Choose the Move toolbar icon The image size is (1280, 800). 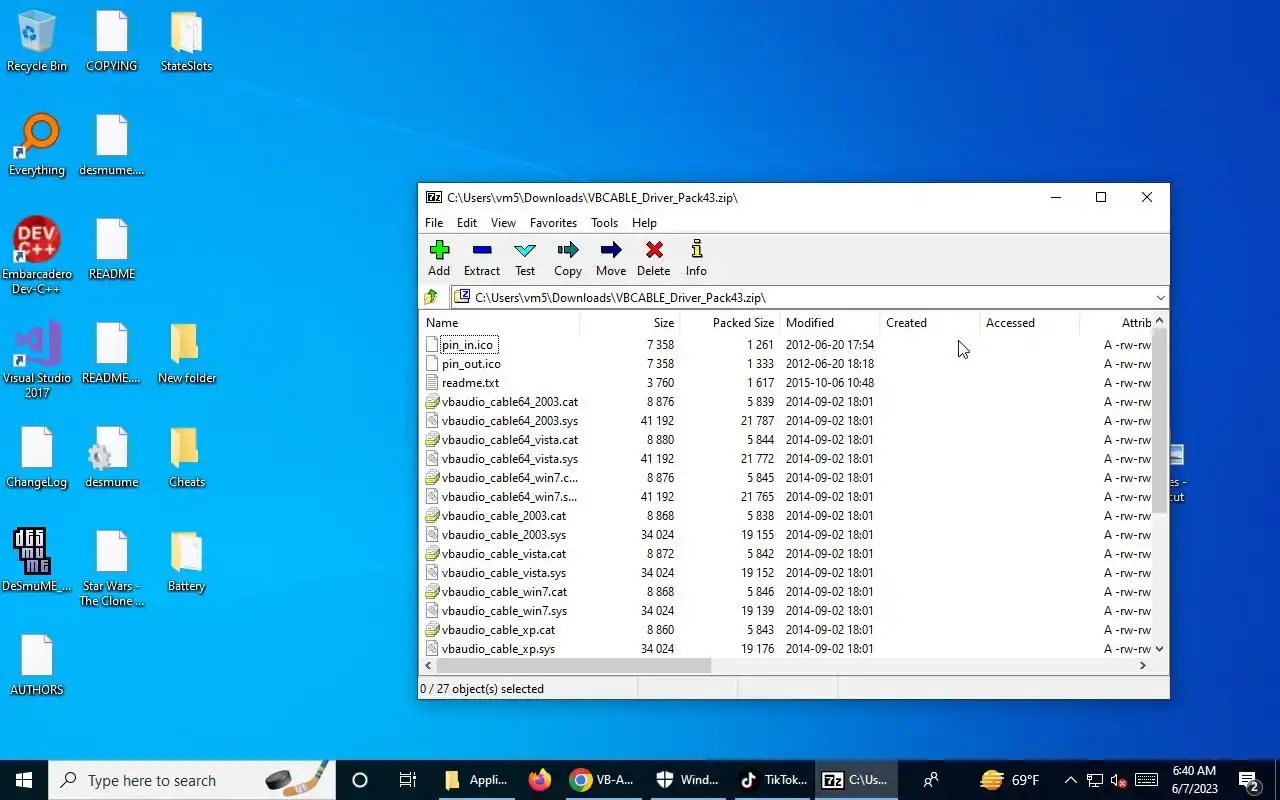point(611,258)
